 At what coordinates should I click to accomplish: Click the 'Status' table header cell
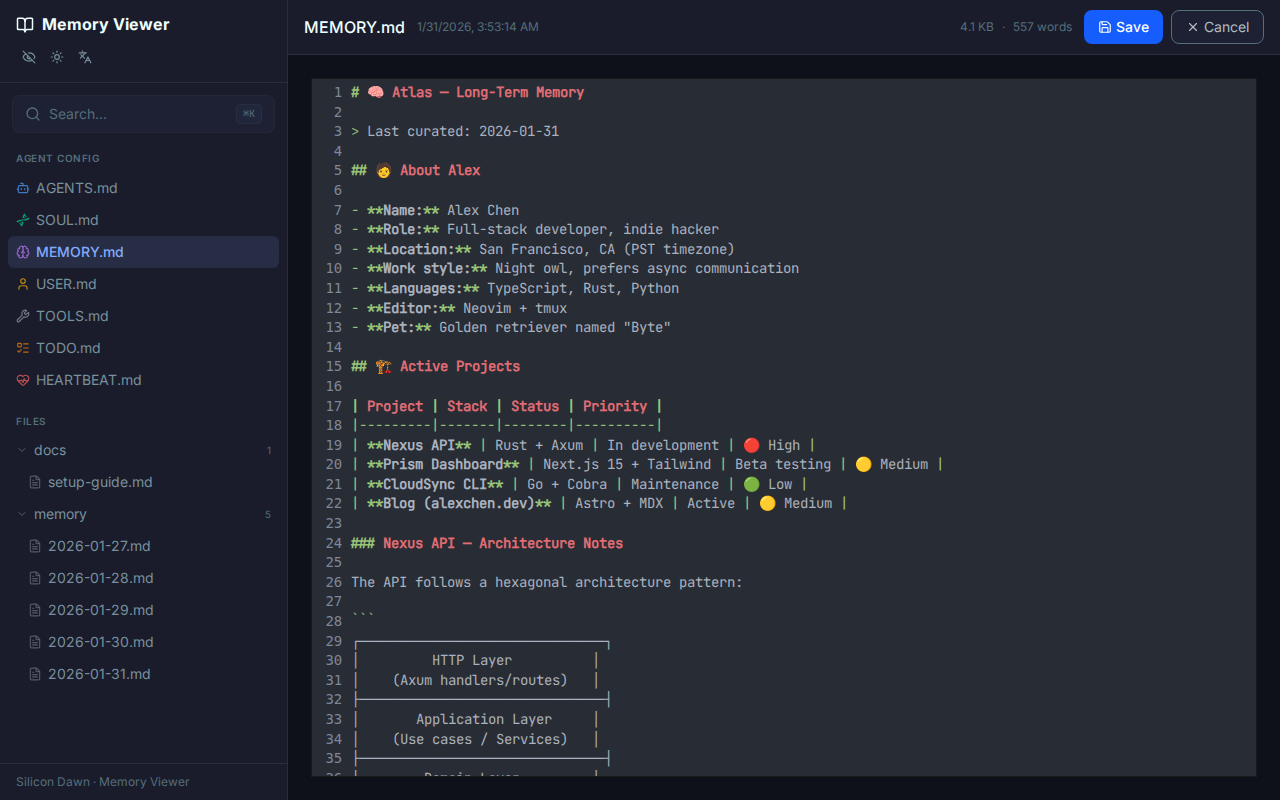(535, 406)
